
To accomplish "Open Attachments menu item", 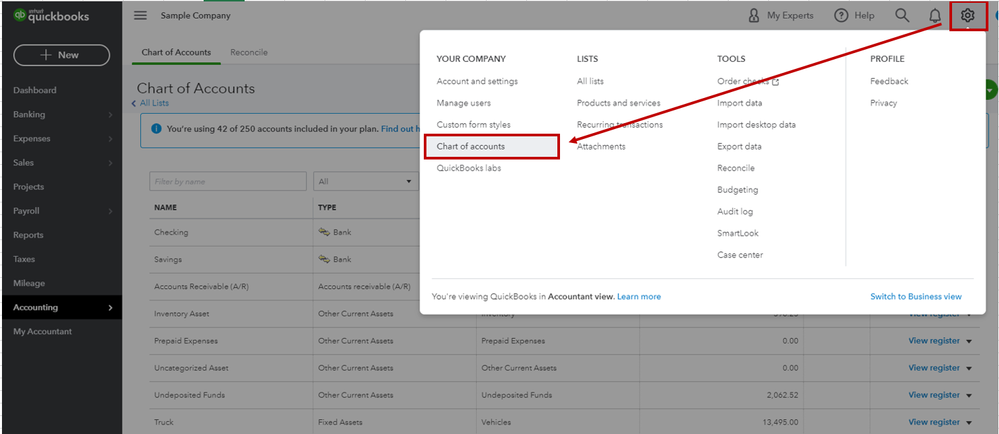I will 601,147.
